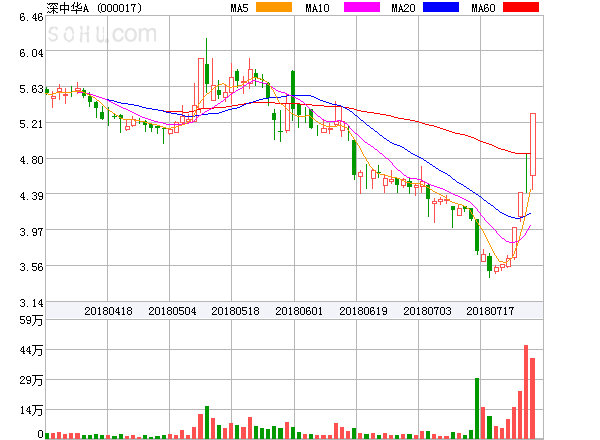
Task: Click the 5.63 price axis label
Action: point(31,89)
